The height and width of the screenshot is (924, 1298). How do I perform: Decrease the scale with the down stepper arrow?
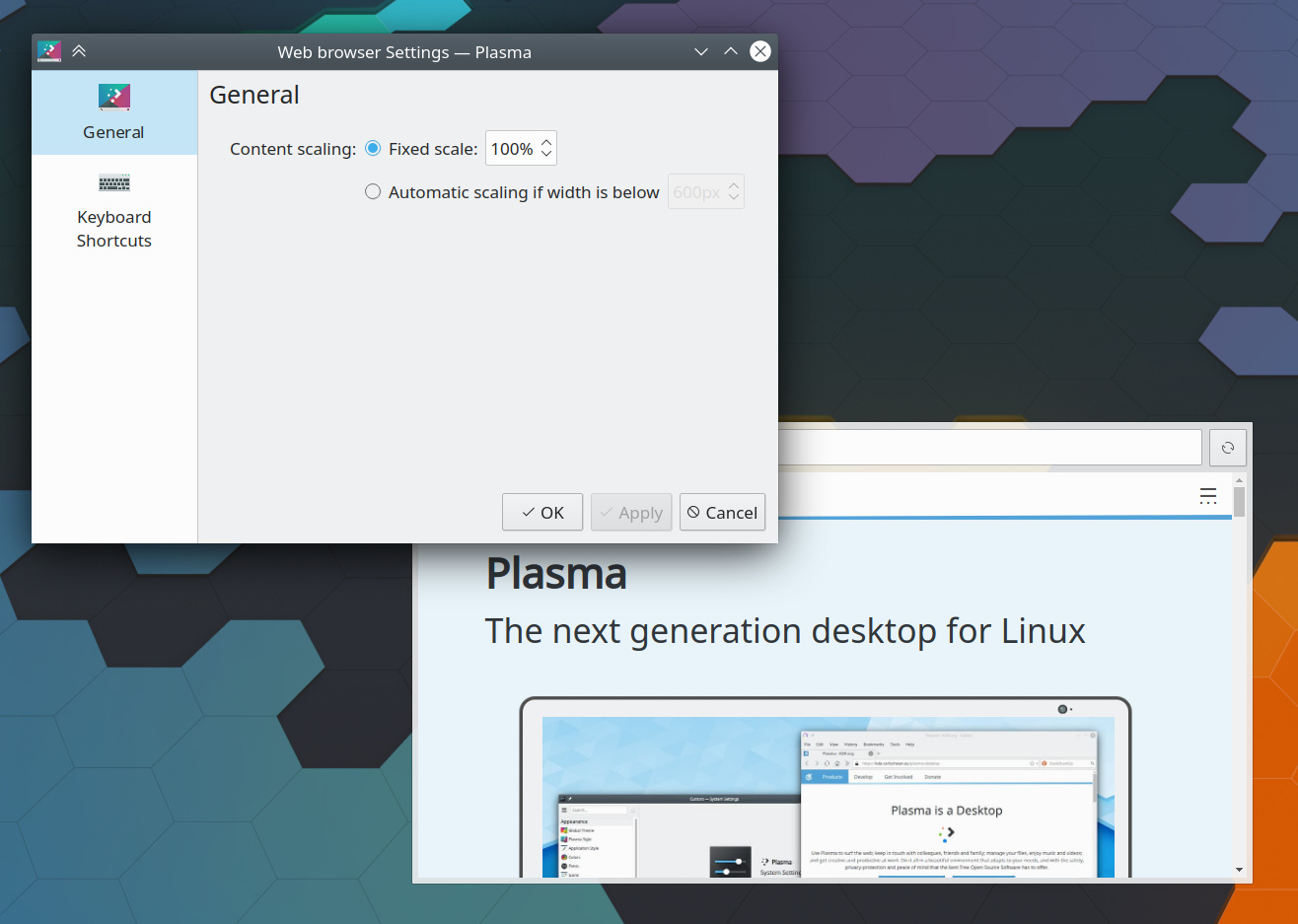click(x=545, y=154)
